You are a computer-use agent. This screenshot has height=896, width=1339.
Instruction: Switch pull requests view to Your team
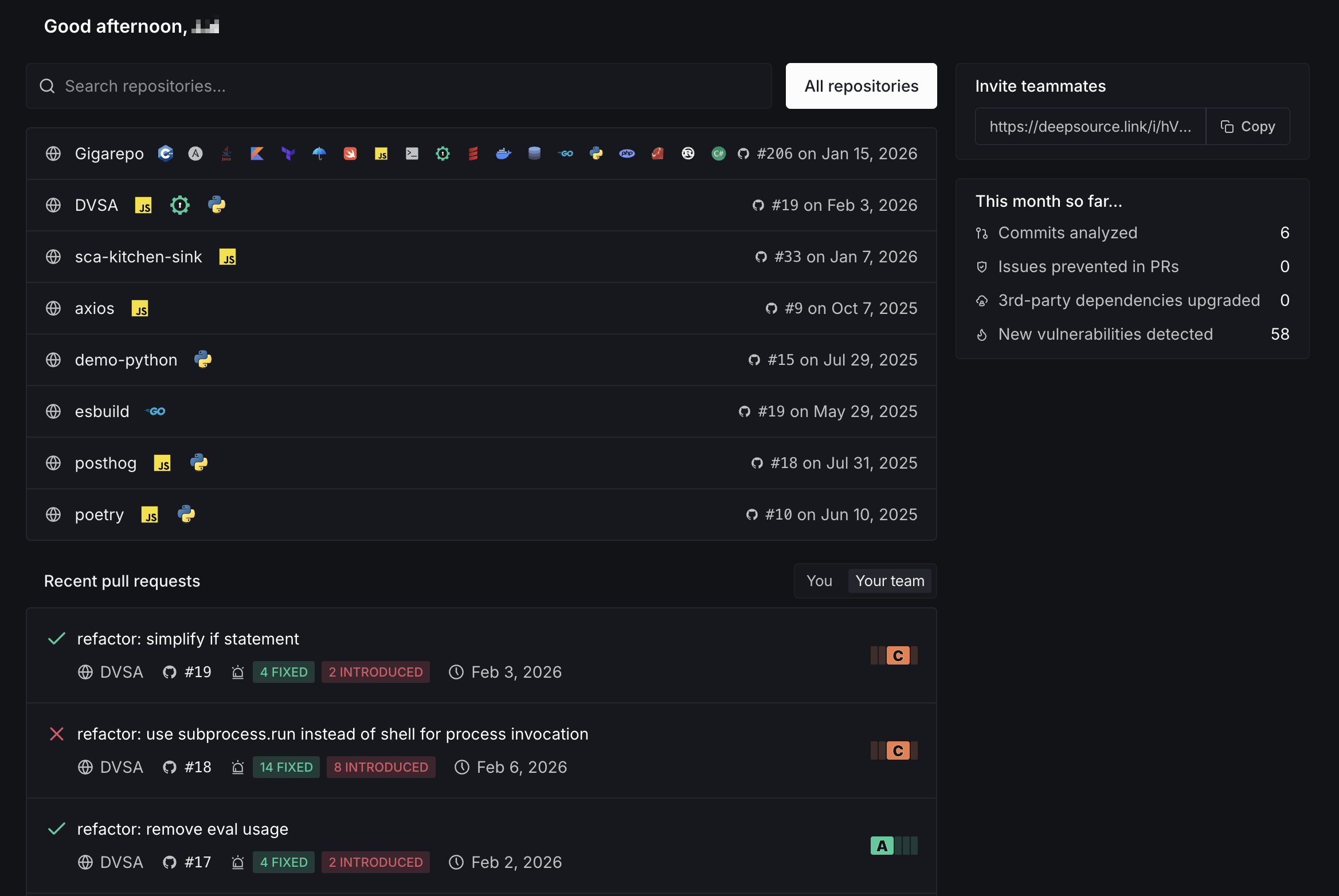click(890, 581)
